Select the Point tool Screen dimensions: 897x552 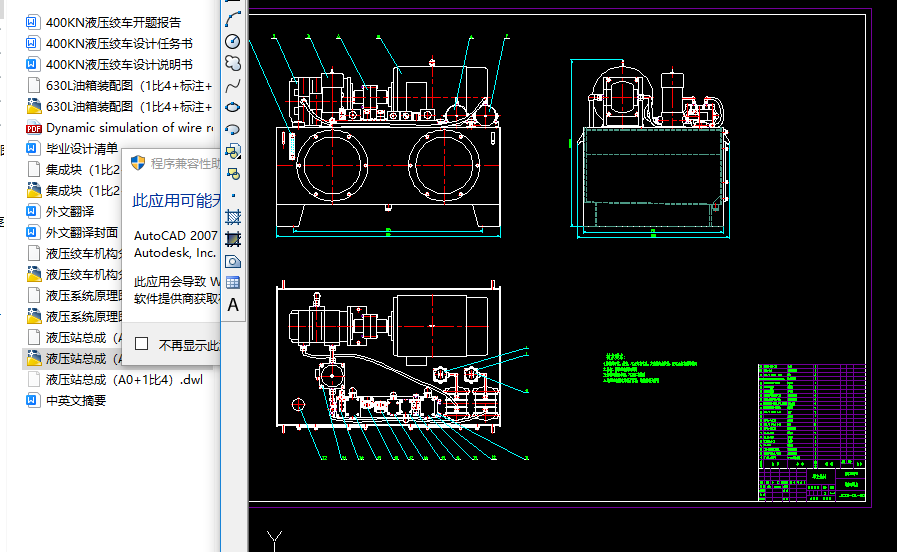click(x=233, y=195)
